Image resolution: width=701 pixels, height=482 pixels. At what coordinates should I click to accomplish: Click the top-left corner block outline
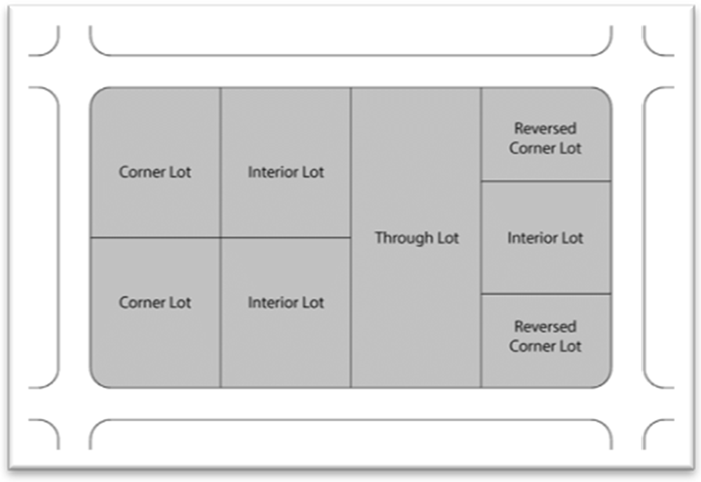[x=44, y=38]
